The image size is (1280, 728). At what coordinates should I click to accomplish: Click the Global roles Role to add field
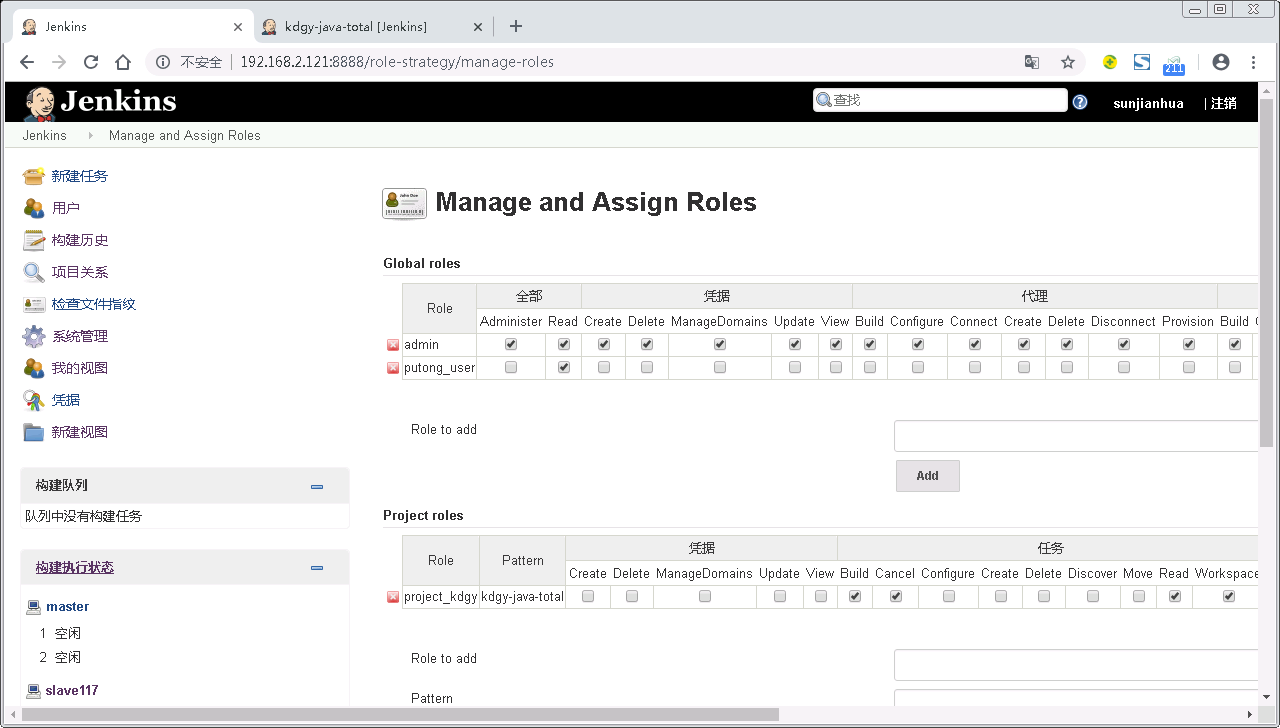pos(1076,436)
